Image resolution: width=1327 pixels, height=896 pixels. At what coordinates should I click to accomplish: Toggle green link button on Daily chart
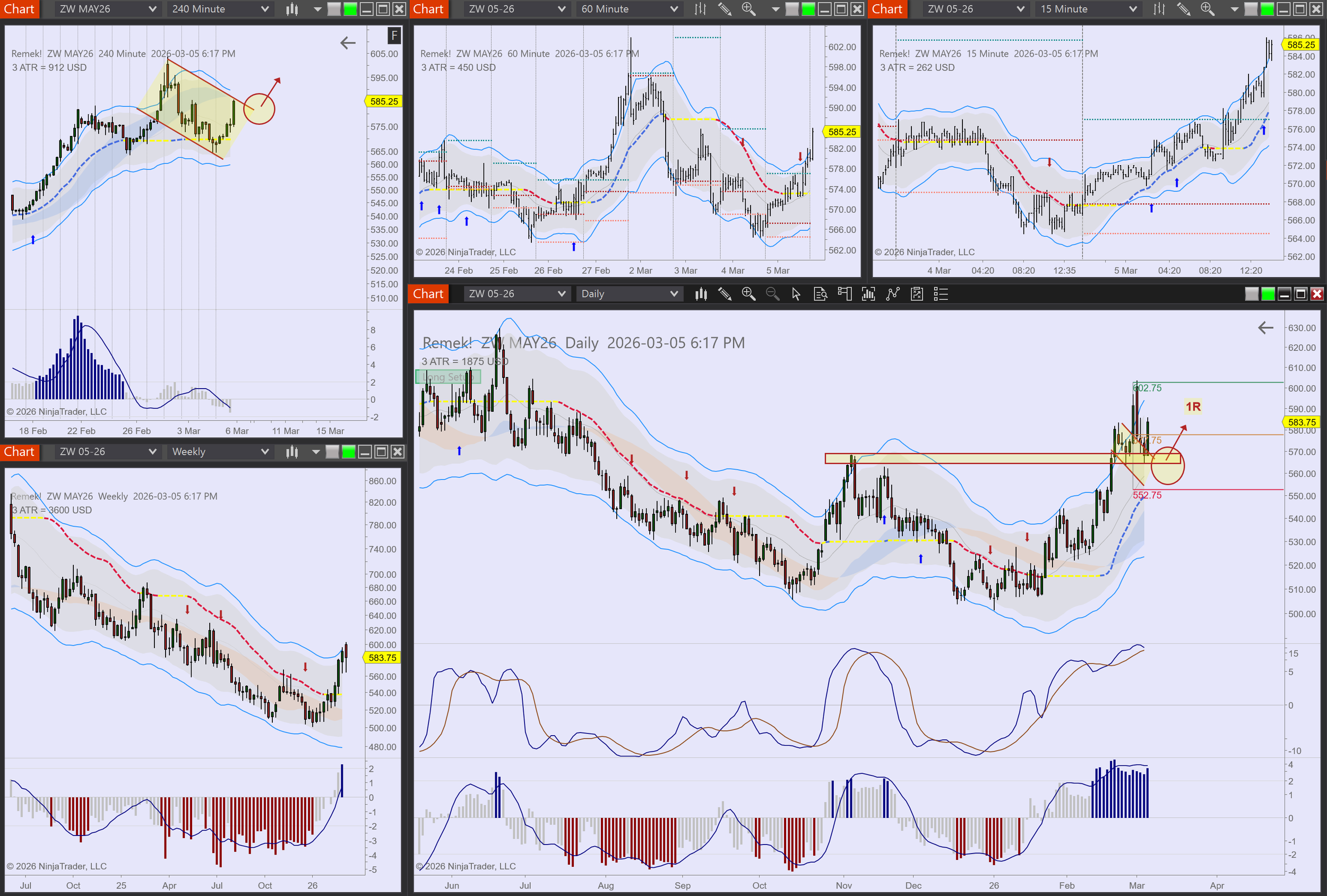pos(1268,294)
